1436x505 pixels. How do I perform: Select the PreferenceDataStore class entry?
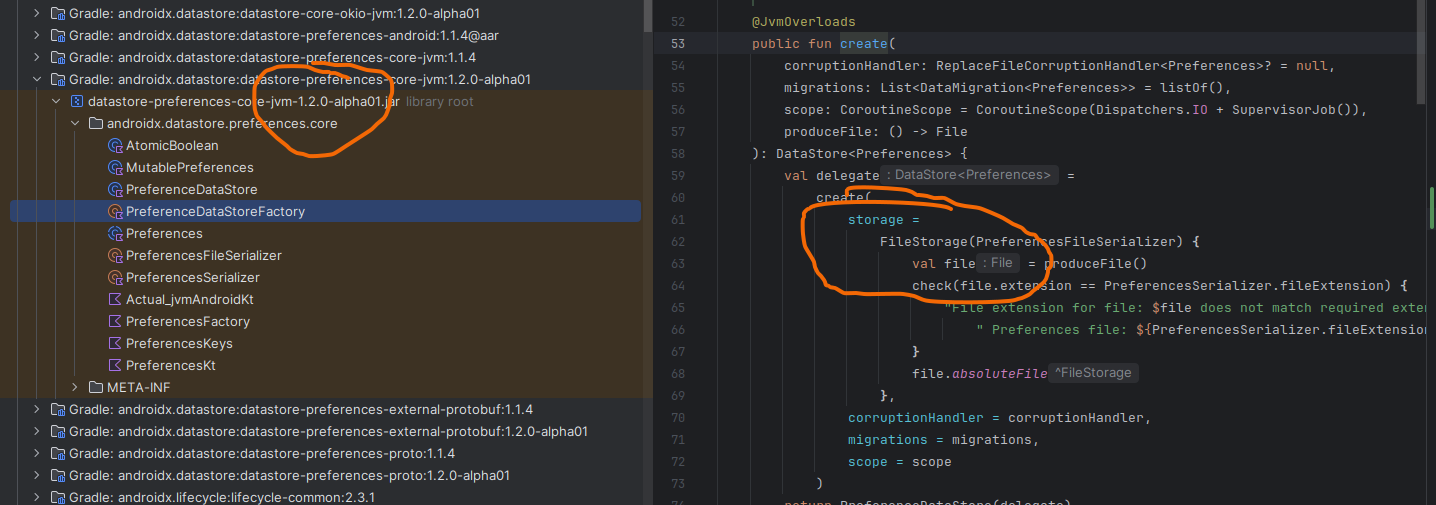[191, 190]
